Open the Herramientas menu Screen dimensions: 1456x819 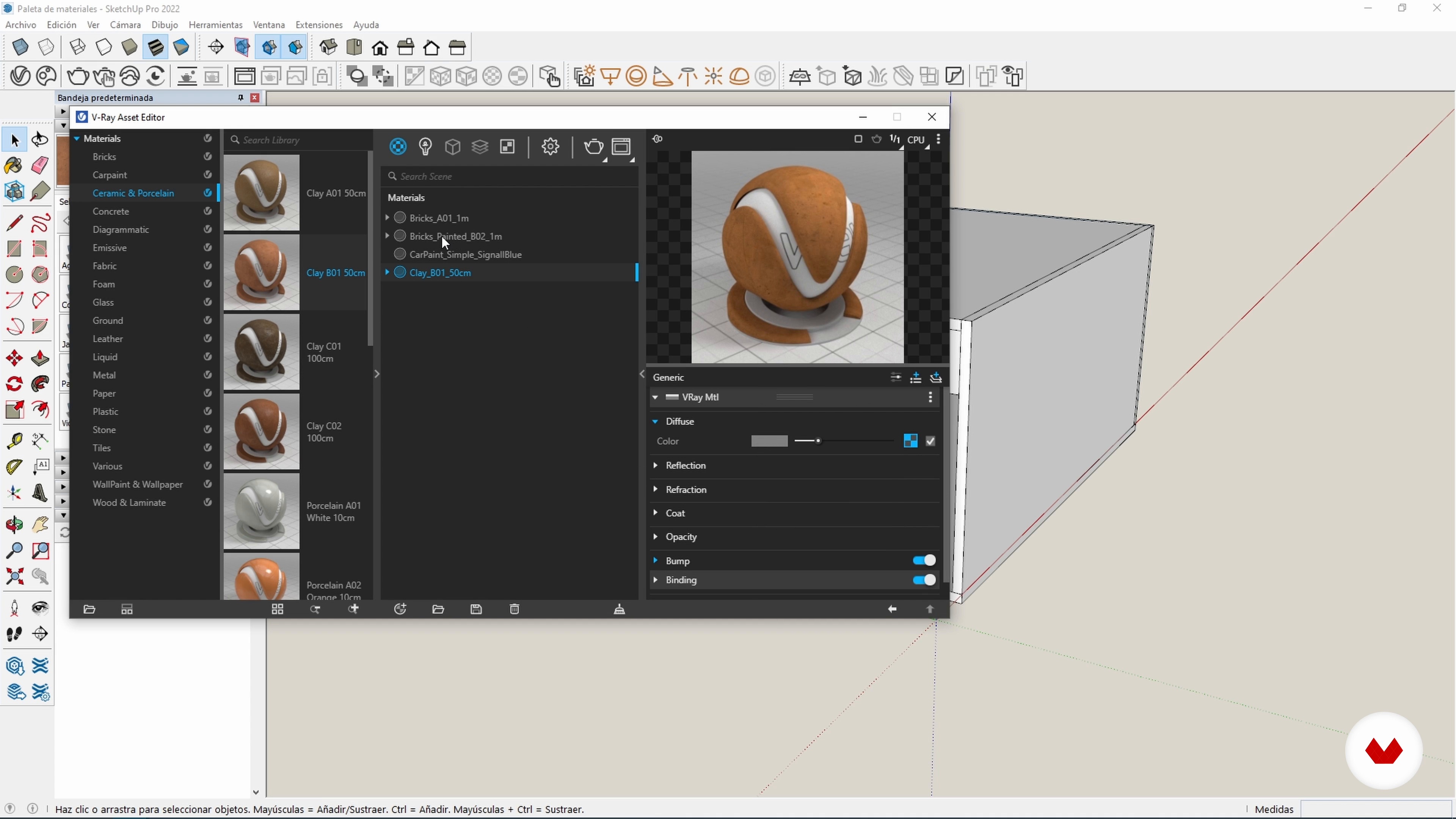pos(215,25)
